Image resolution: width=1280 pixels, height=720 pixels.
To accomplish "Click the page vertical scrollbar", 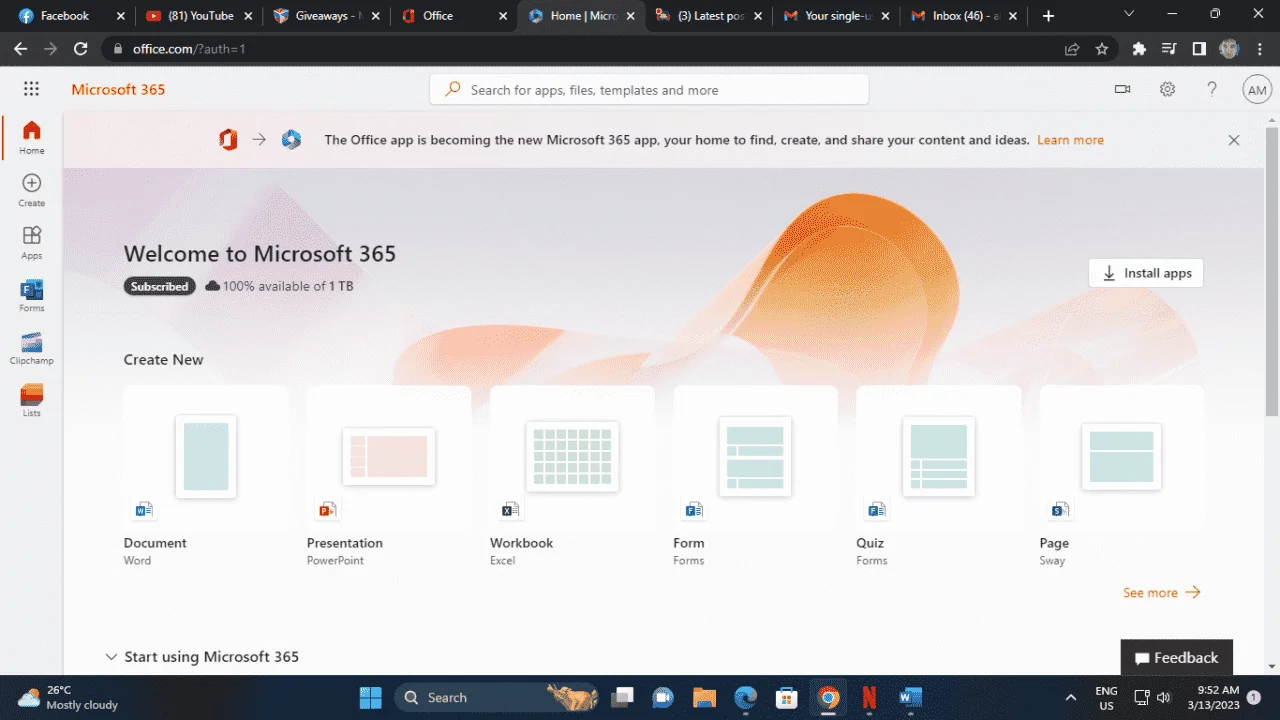I will point(1272,272).
